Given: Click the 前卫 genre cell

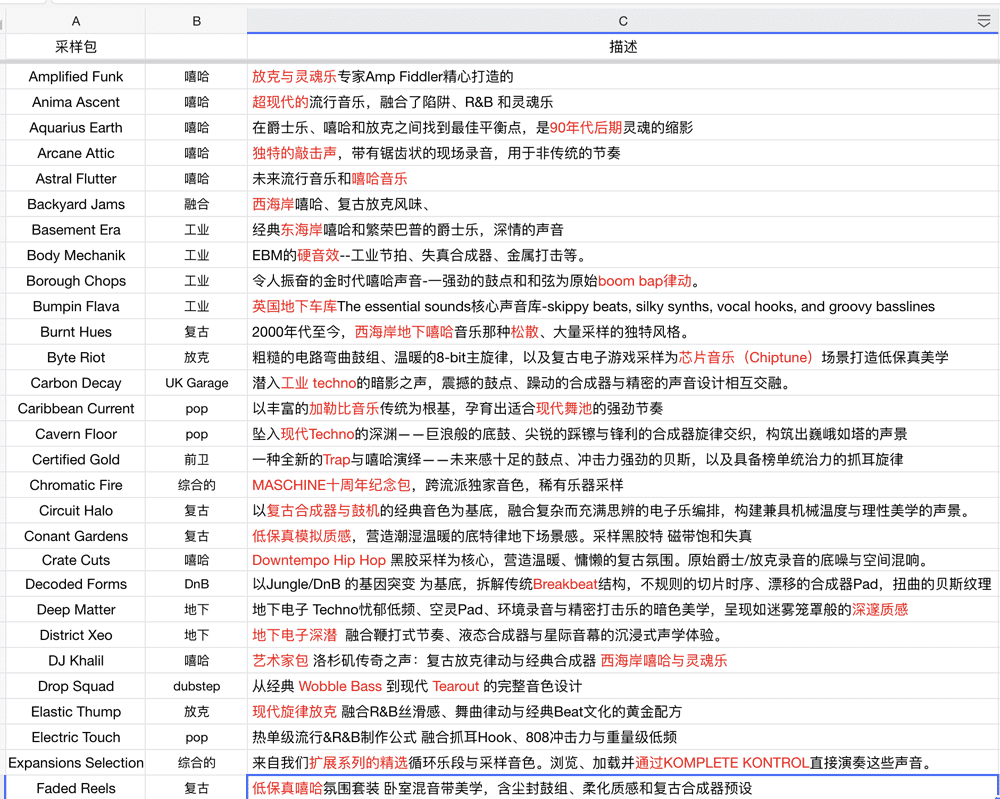Looking at the screenshot, I should point(196,459).
